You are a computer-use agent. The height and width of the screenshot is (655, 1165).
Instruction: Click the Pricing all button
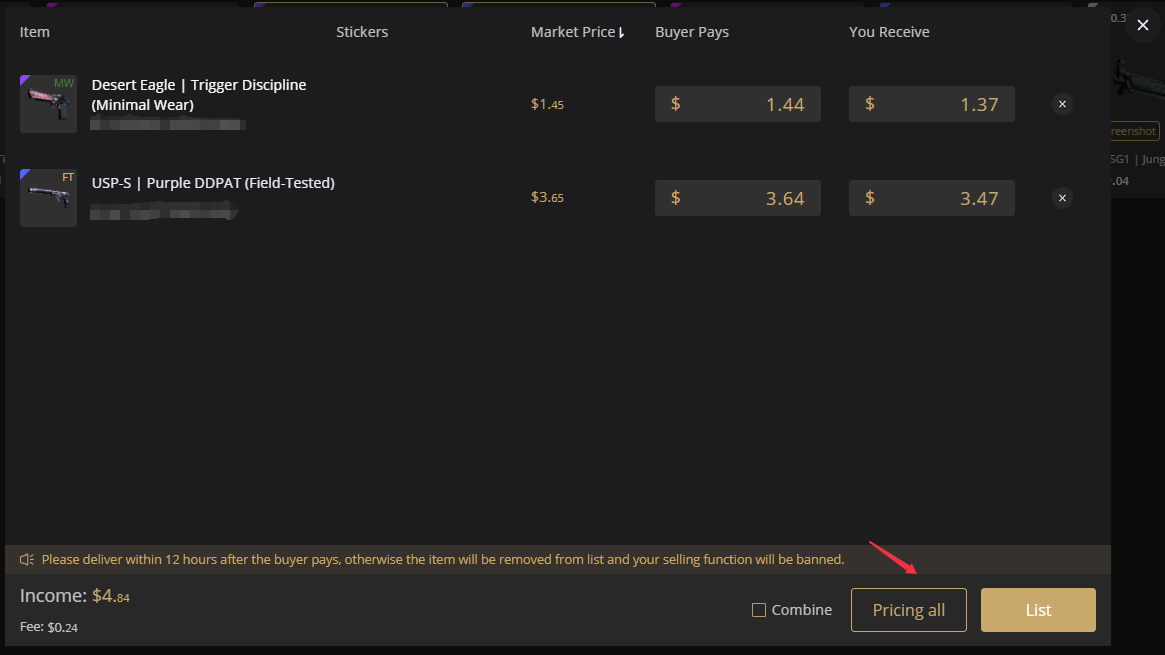point(908,609)
